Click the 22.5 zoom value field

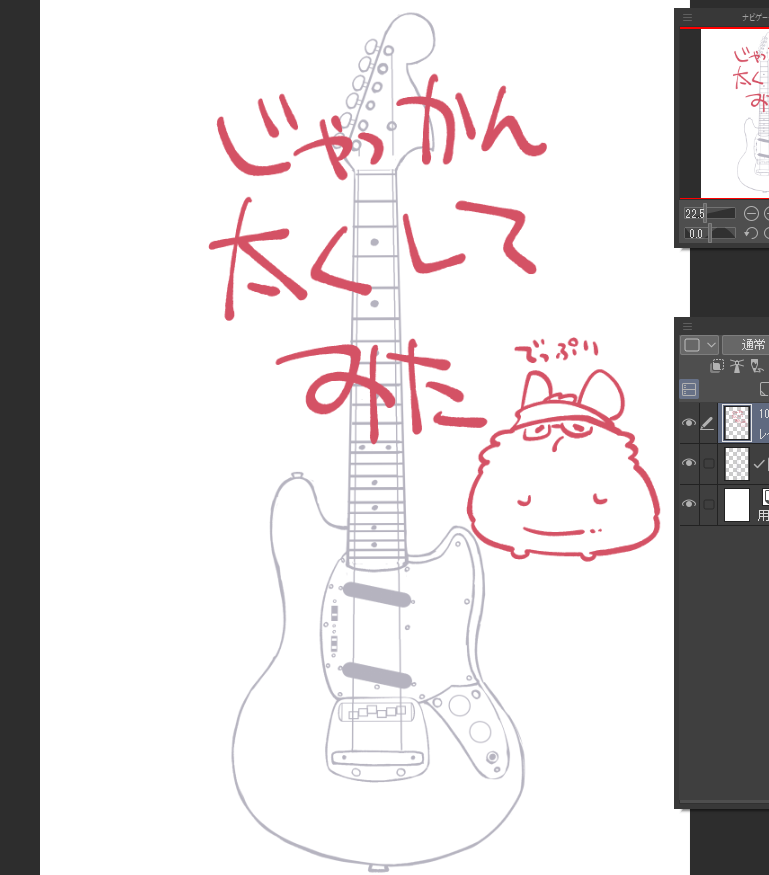[694, 214]
